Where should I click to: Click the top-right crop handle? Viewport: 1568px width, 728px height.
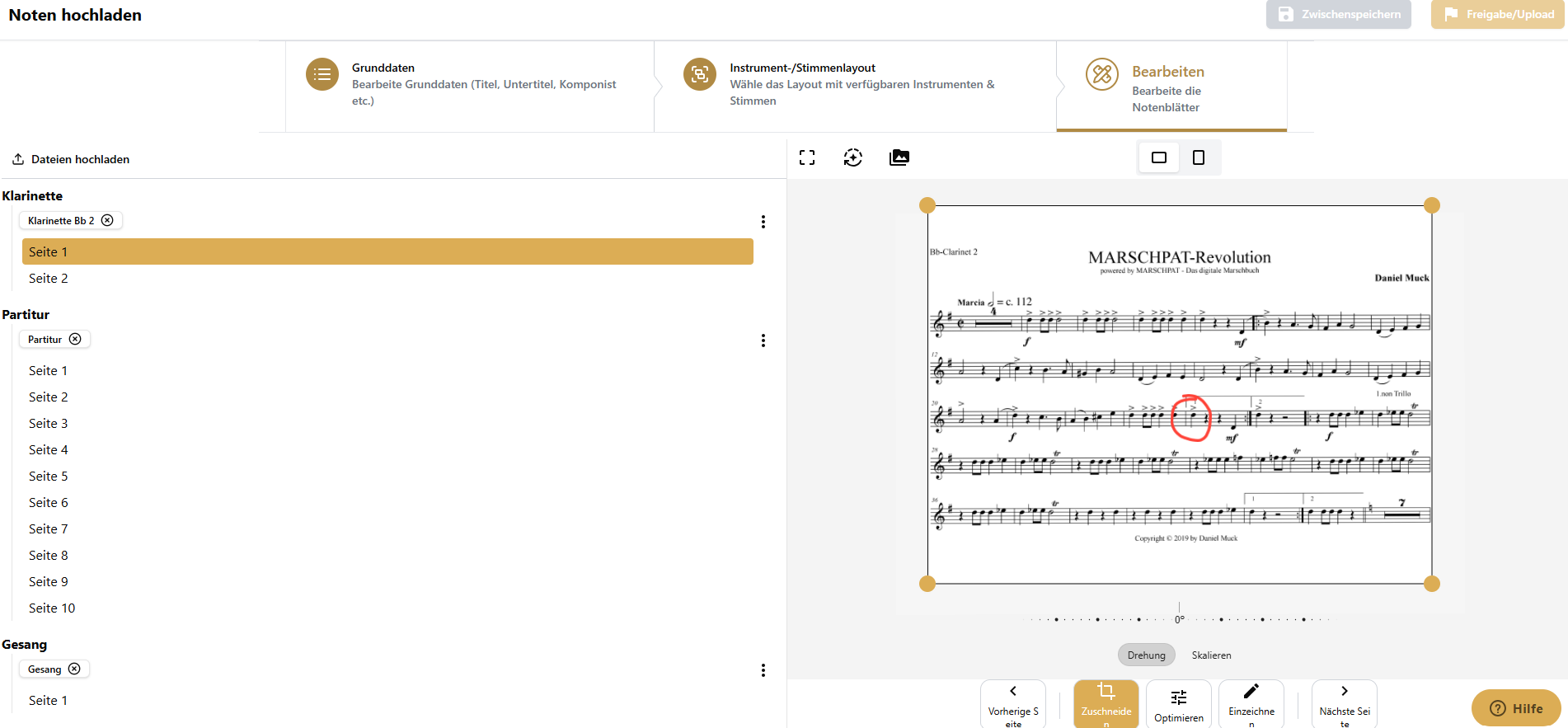[x=1432, y=205]
